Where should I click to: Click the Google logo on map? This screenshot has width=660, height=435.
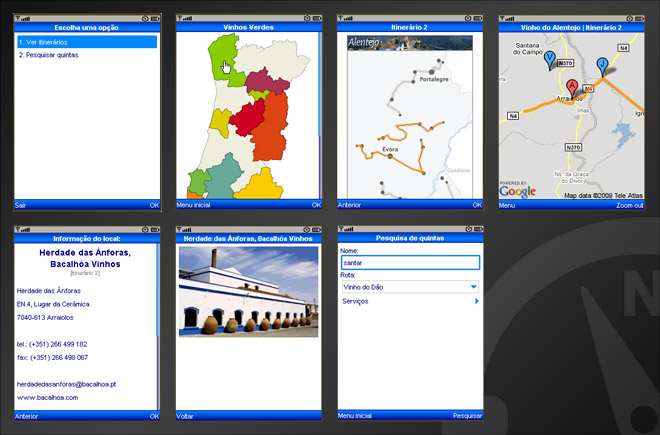[x=517, y=192]
